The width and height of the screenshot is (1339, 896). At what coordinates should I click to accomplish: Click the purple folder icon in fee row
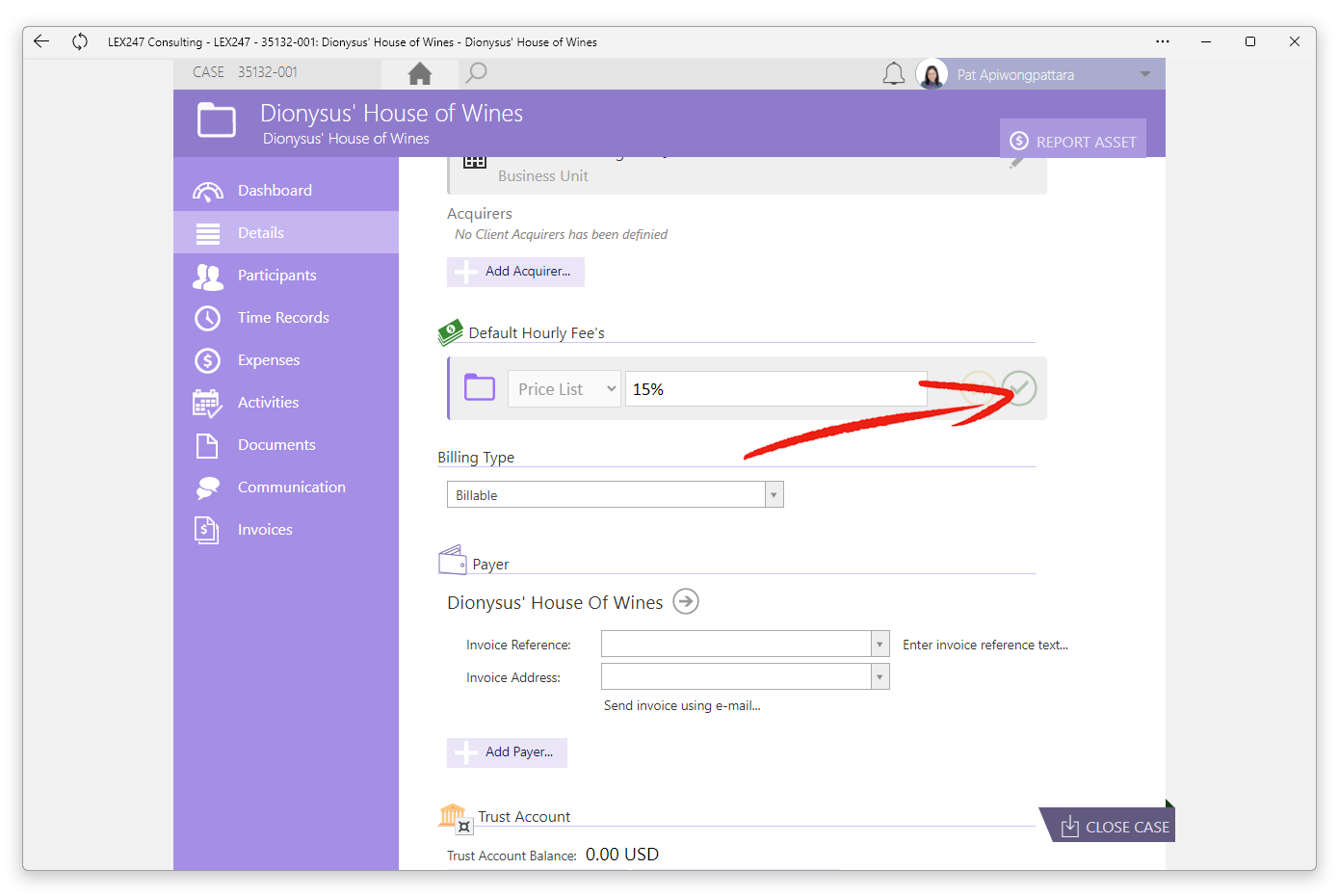pyautogui.click(x=480, y=387)
